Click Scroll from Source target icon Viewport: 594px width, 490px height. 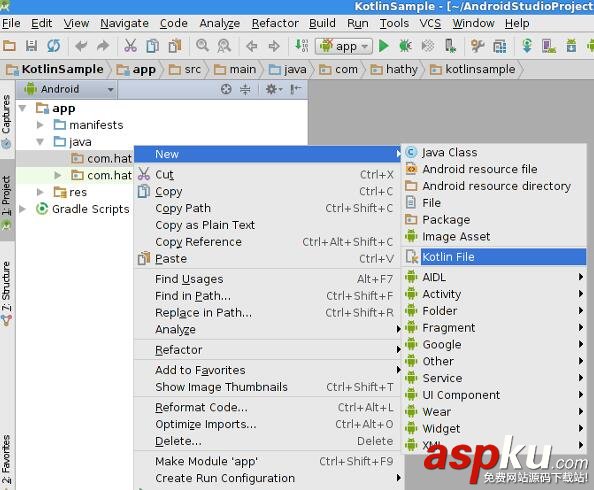226,89
